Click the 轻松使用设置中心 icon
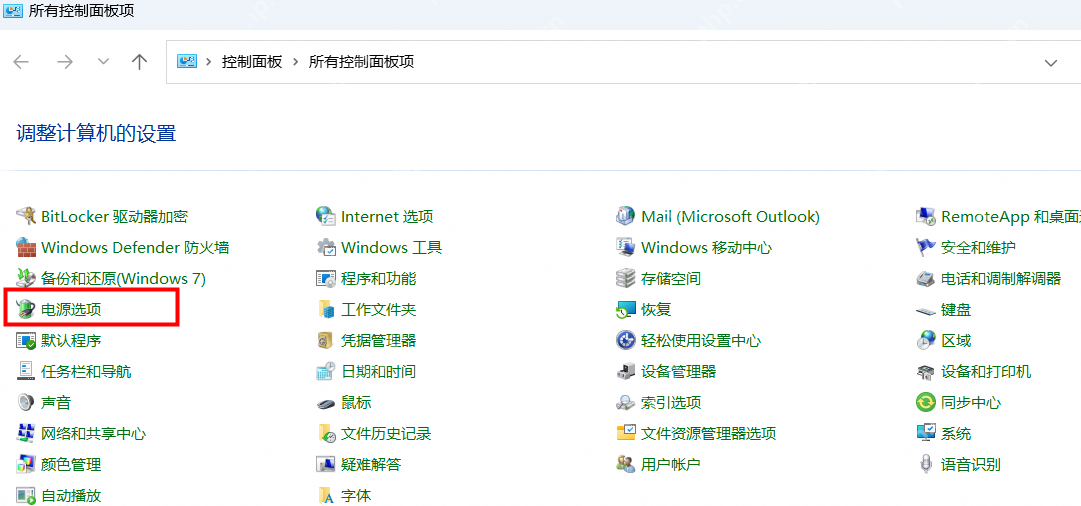The height and width of the screenshot is (506, 1081). [x=625, y=341]
